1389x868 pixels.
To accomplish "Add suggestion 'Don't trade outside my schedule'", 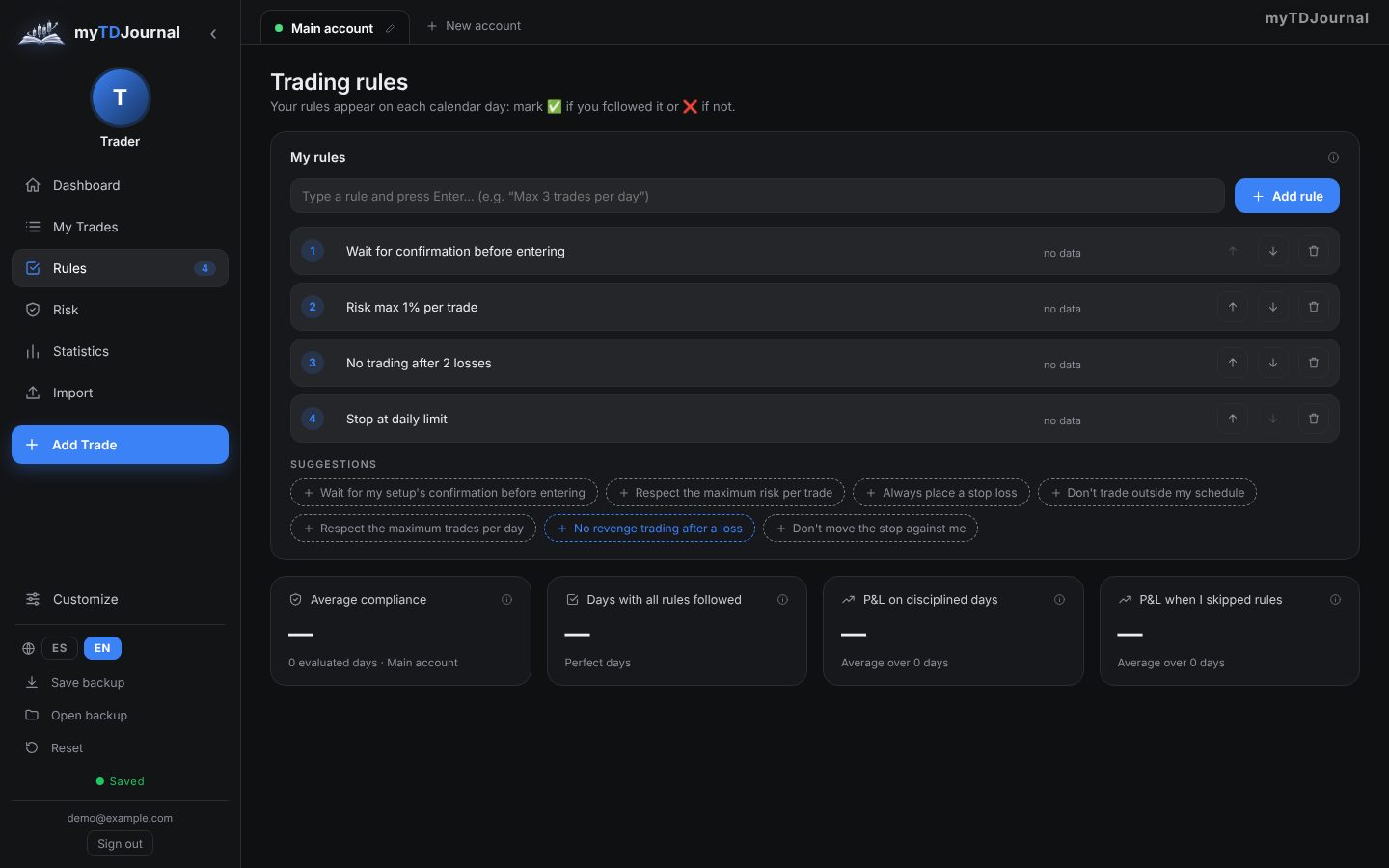I will tap(1147, 493).
